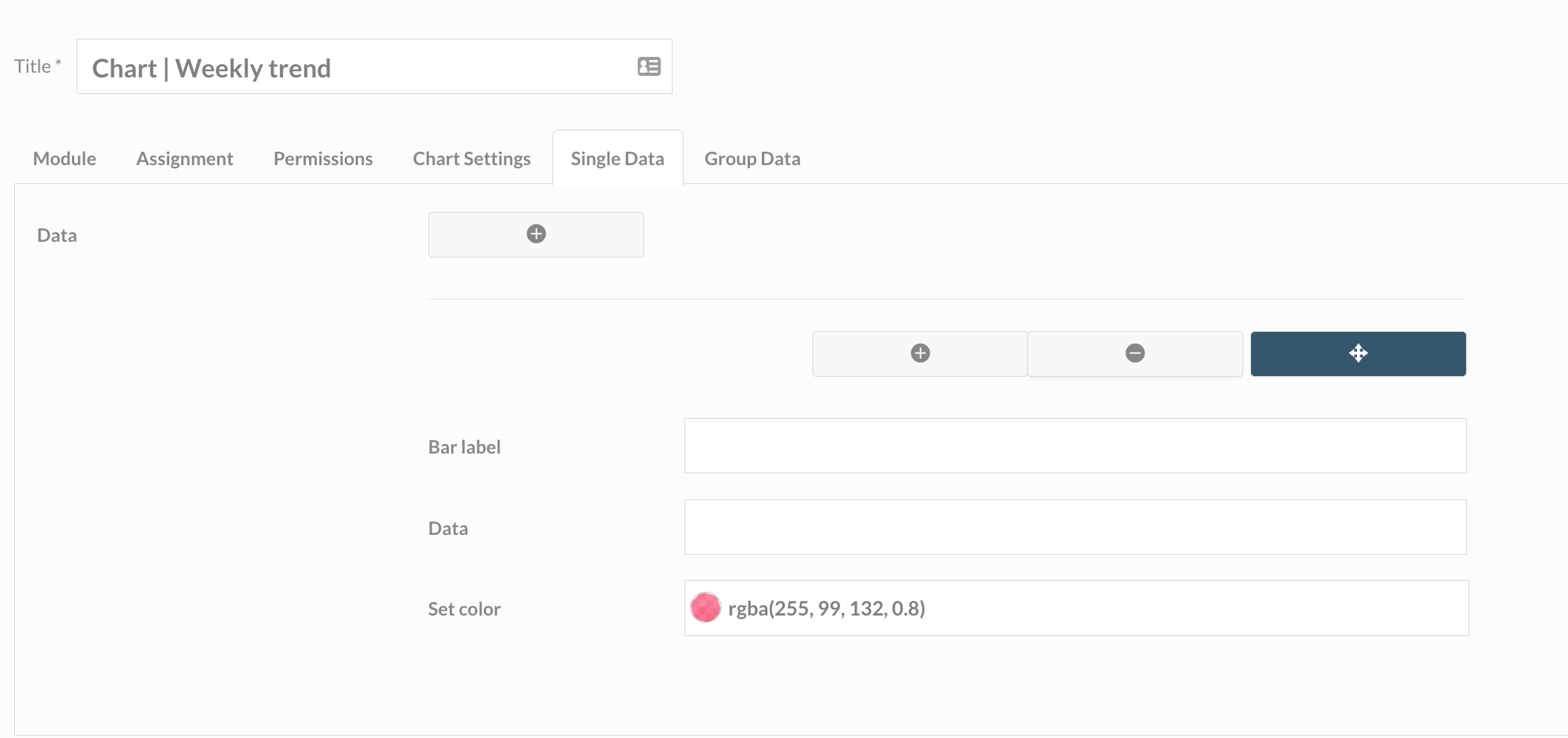Open the Assignment tab
Viewport: 1568px width, 738px height.
click(x=185, y=158)
